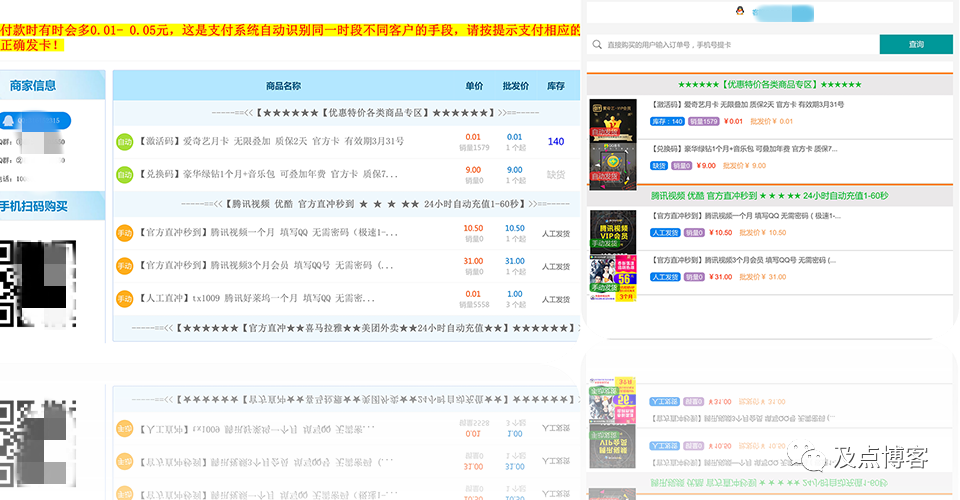This screenshot has width=960, height=500.
Task: Click the blue 库存:140 tag in the mobile list
Action: tap(667, 122)
